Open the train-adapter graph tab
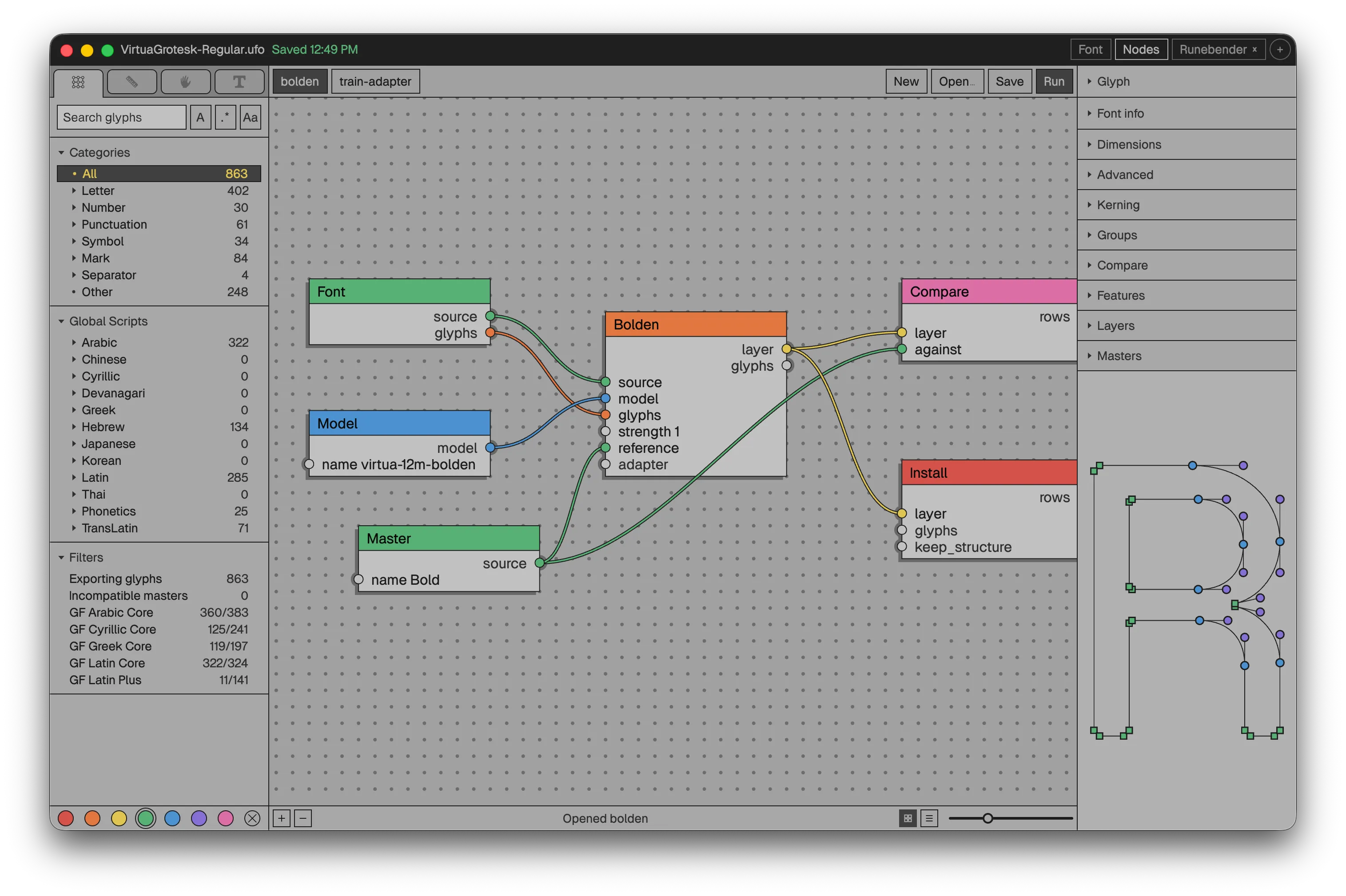This screenshot has width=1346, height=896. tap(375, 81)
